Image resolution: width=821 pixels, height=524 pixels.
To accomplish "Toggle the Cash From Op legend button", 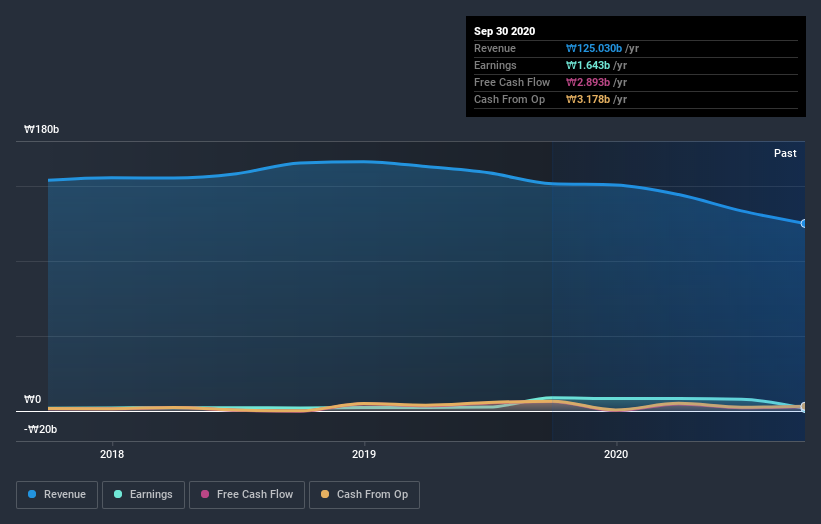I will tap(364, 495).
